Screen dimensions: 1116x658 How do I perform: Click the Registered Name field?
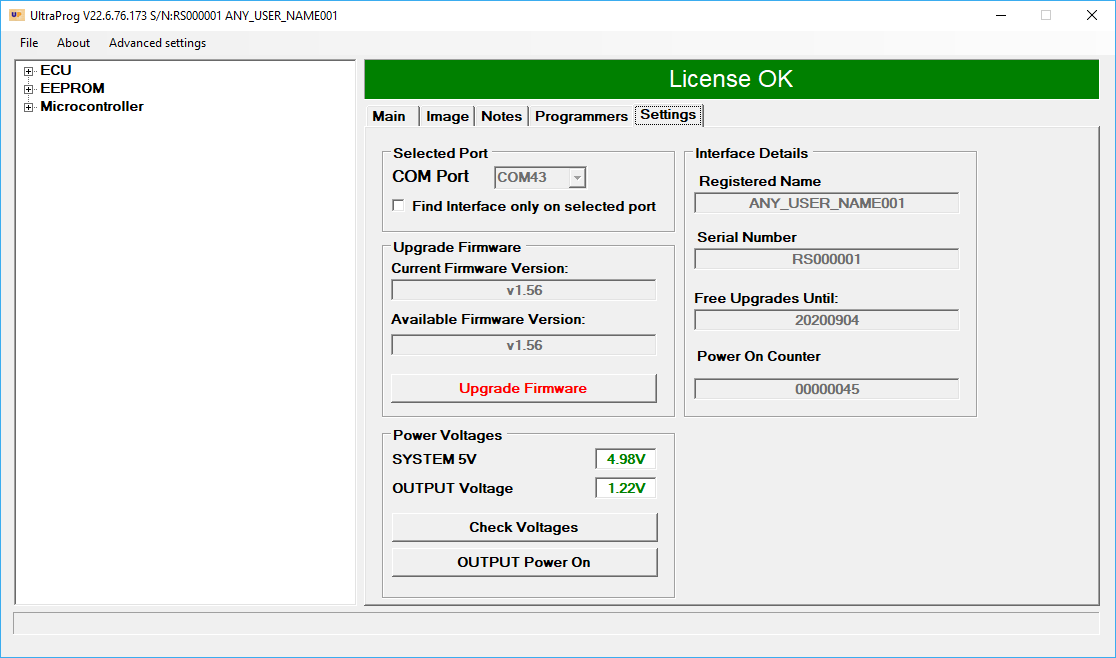click(826, 203)
